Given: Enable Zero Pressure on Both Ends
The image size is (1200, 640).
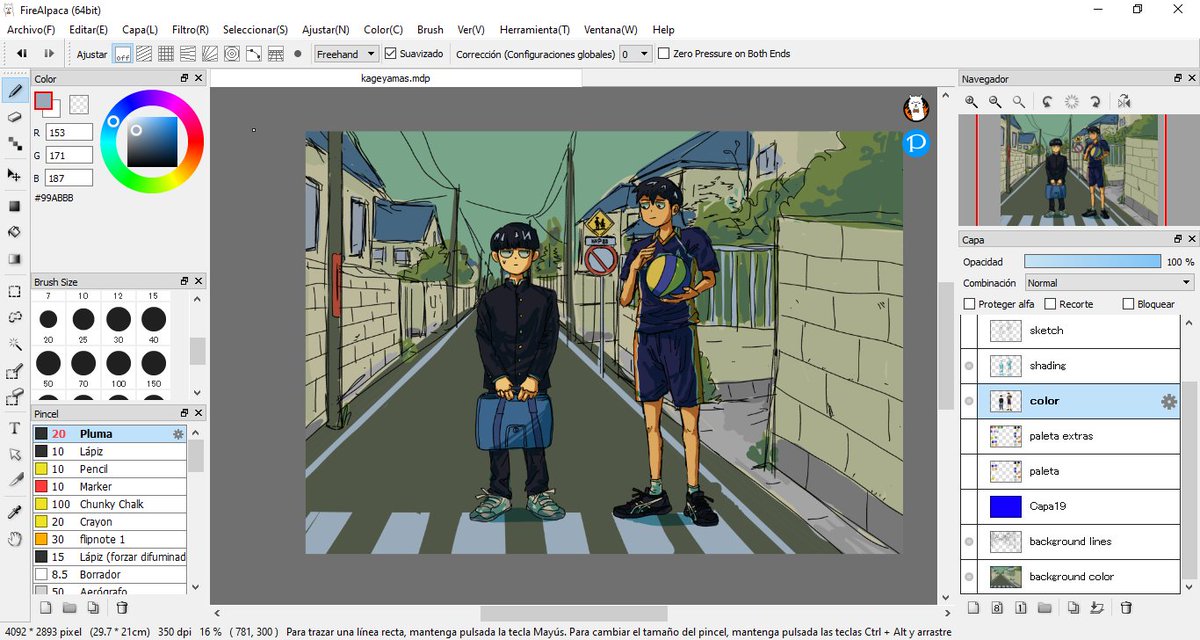Looking at the screenshot, I should point(664,54).
